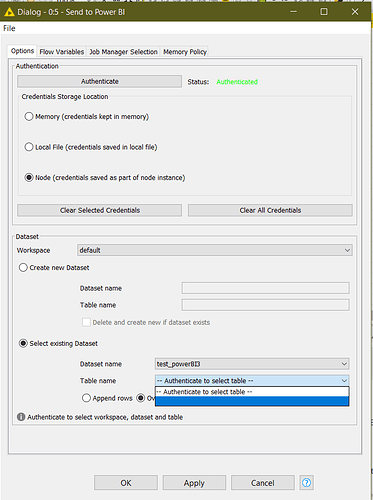
Task: Click the KNIME warning triangle title icon
Action: pyautogui.click(x=9, y=12)
